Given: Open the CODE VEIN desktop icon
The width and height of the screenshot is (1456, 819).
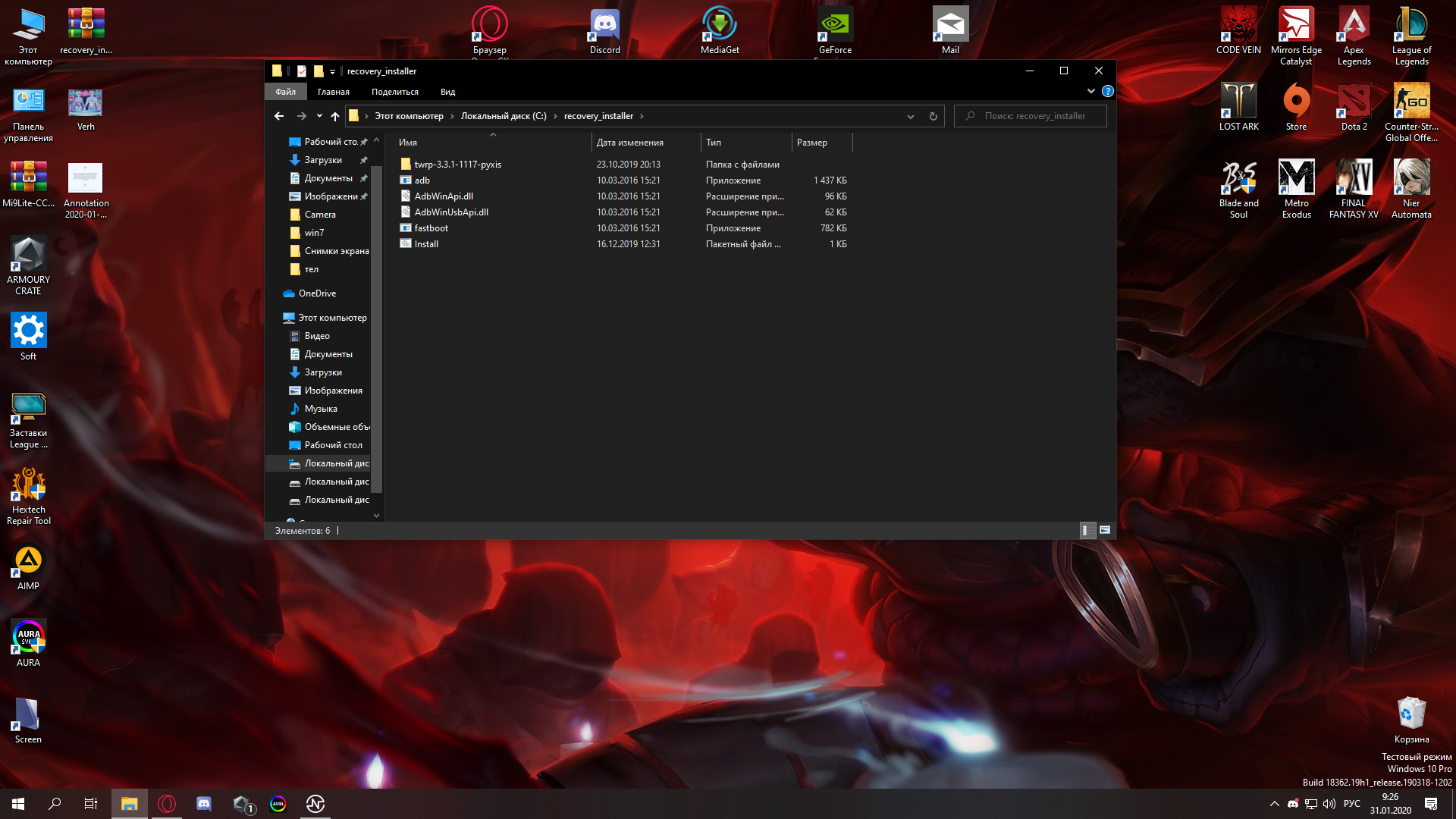Looking at the screenshot, I should tap(1238, 30).
